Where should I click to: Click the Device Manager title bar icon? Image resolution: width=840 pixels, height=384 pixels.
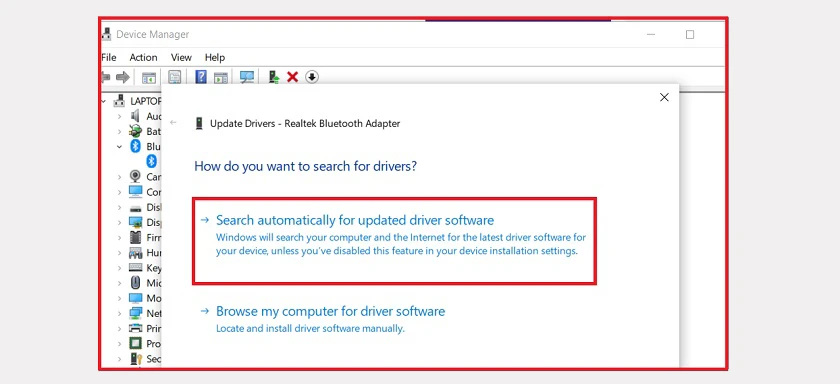pos(107,34)
